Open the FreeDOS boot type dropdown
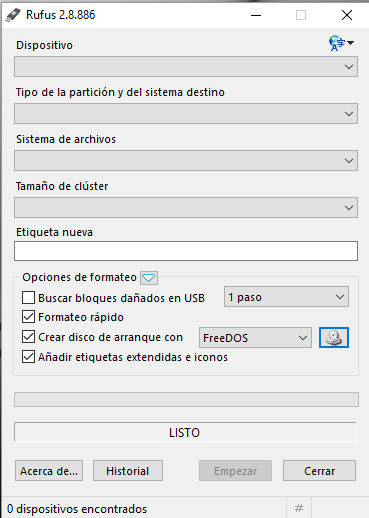 [255, 338]
